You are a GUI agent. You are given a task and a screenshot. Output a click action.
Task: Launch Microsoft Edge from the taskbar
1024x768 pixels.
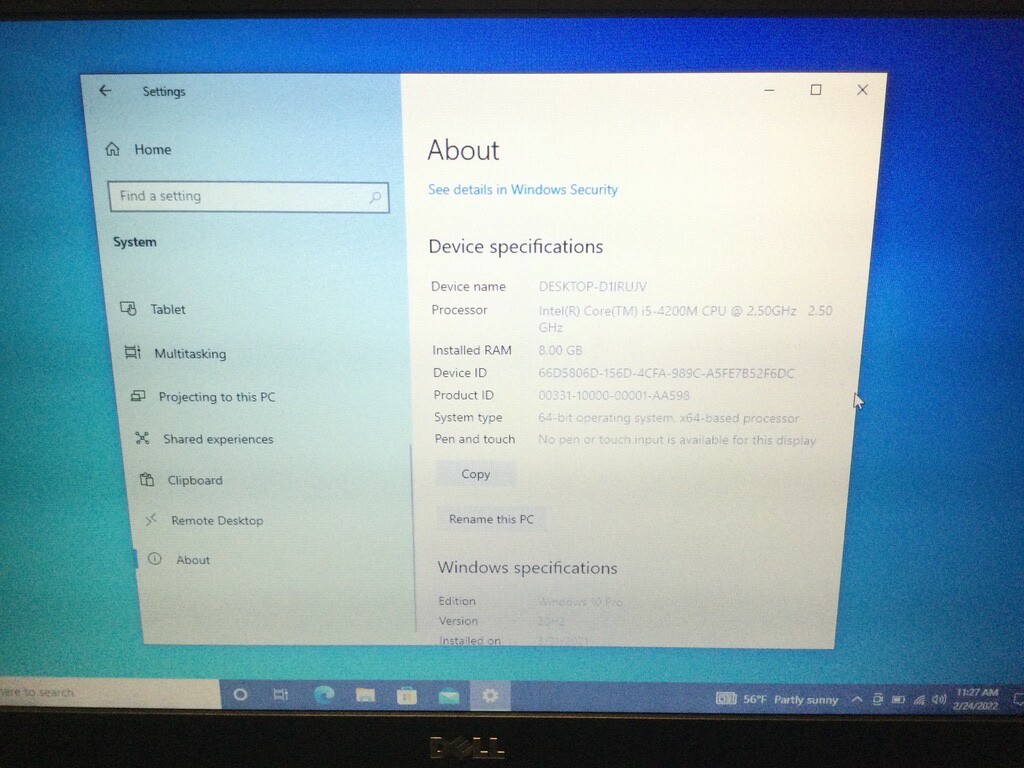coord(324,695)
